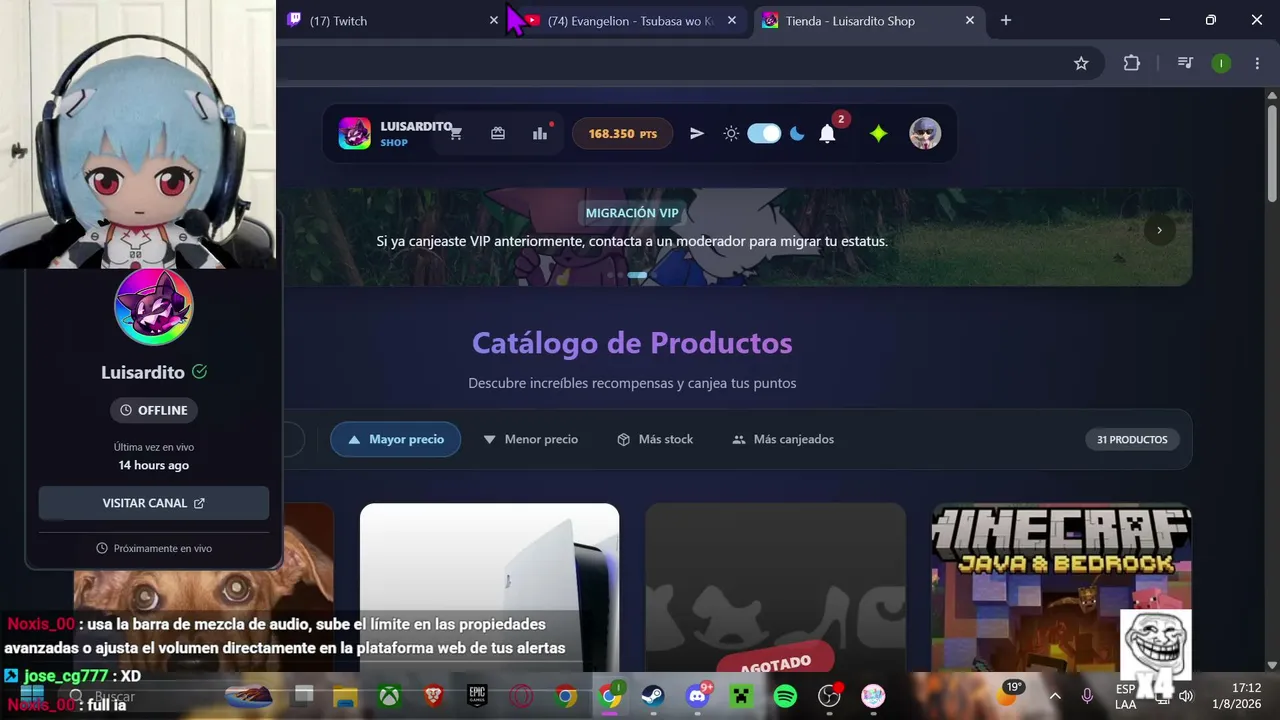Show hidden system tray icons
Image resolution: width=1280 pixels, height=720 pixels.
click(1054, 696)
